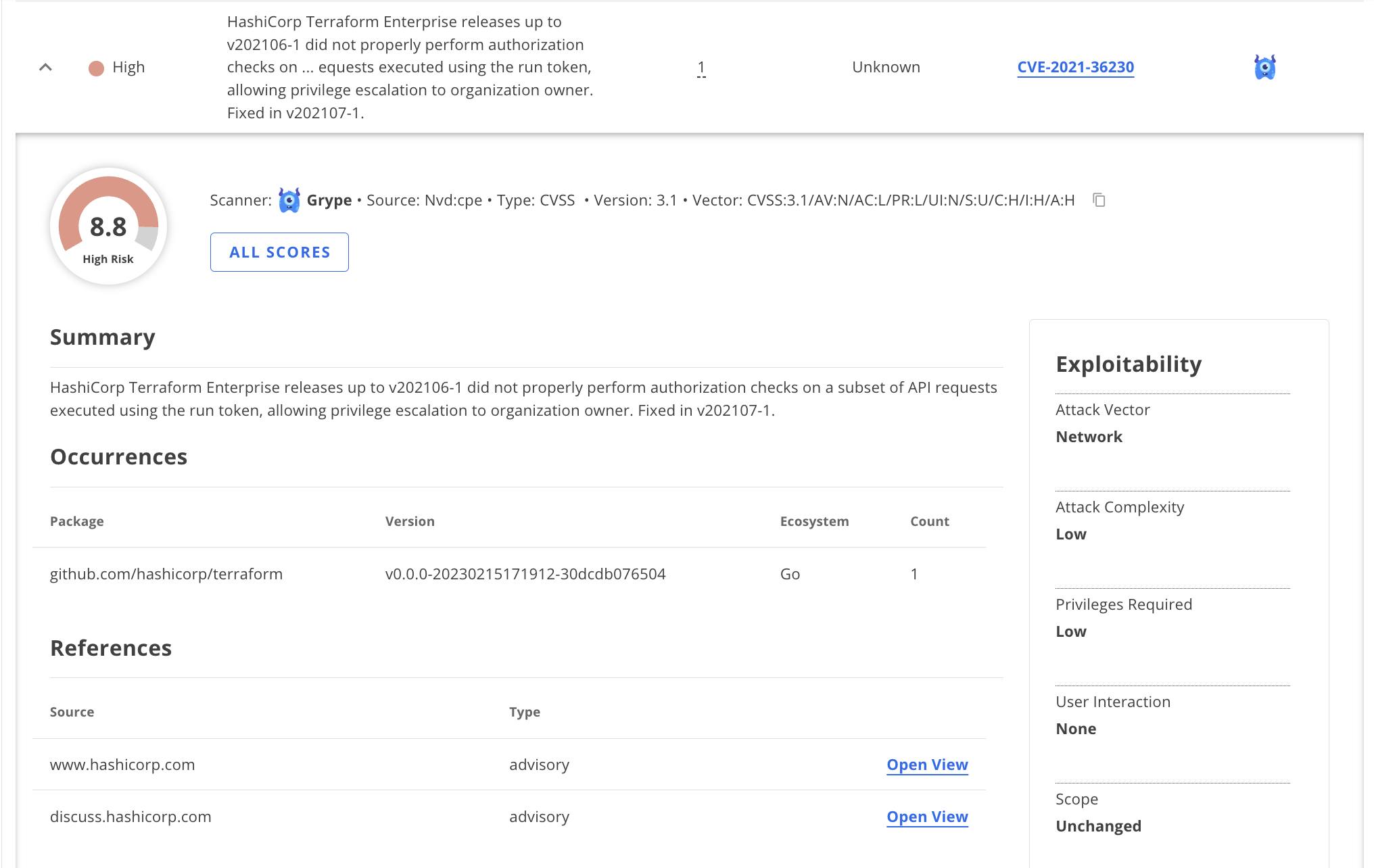Click the Grype scanner icon beside Scanner label
1374x868 pixels.
(x=289, y=200)
